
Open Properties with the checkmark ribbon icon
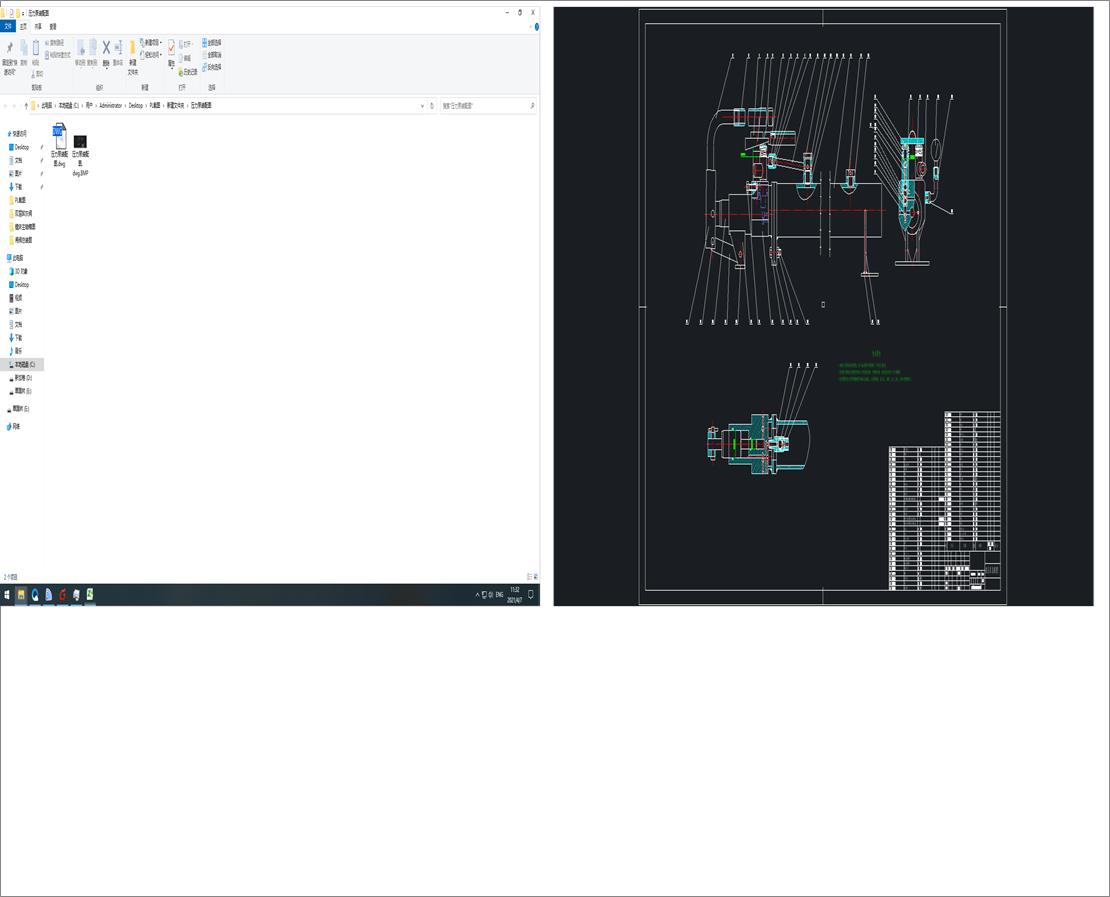[171, 48]
